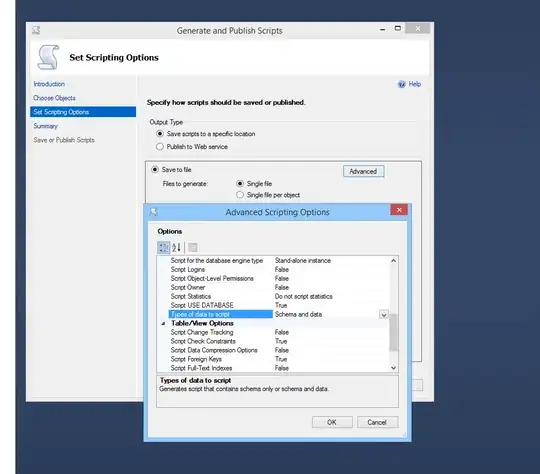Click the Generate and Publish Scripts window icon
Screen dimensions: 540x474
tap(36, 30)
